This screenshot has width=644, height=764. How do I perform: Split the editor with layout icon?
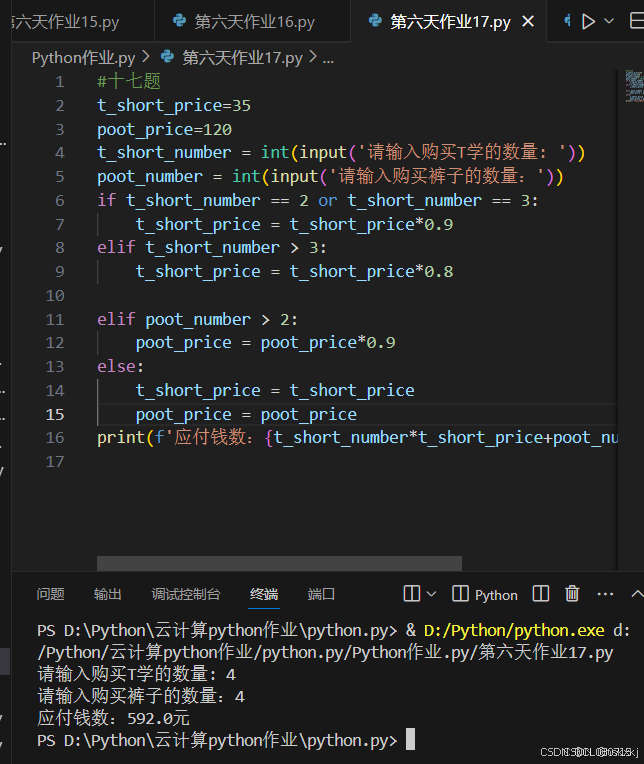pos(637,21)
